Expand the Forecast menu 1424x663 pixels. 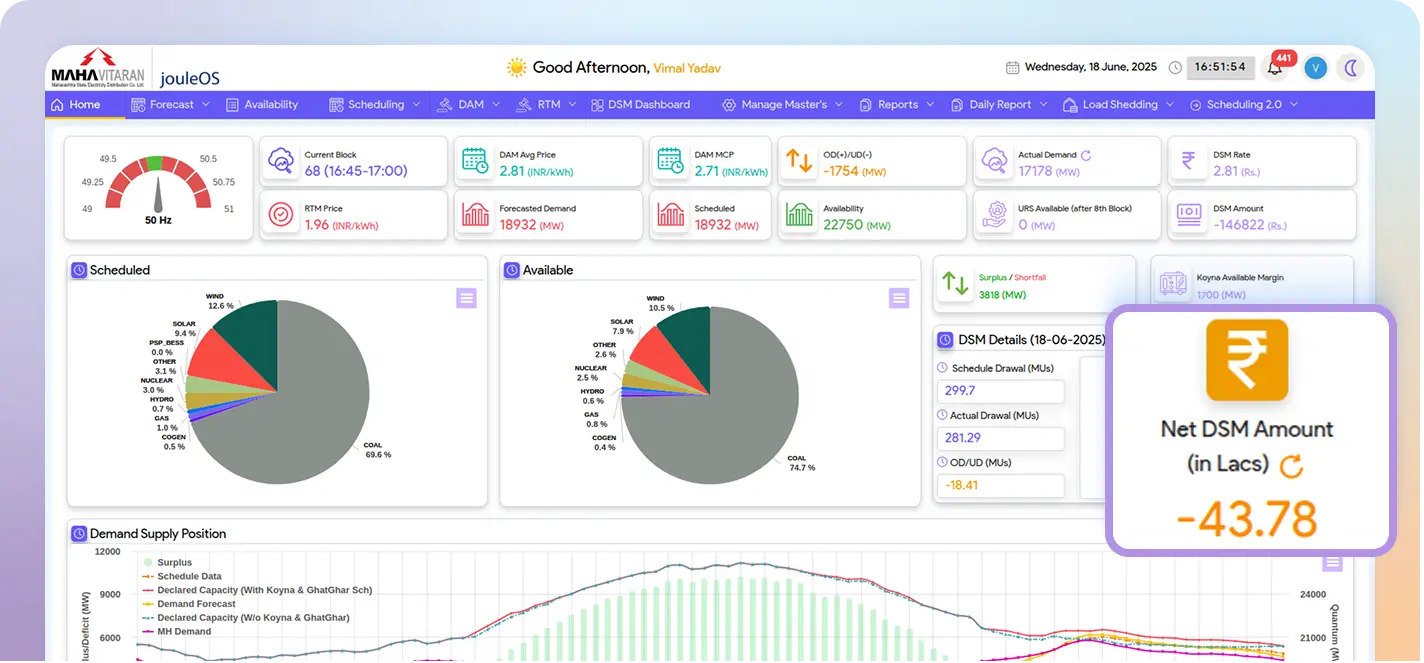tap(170, 104)
